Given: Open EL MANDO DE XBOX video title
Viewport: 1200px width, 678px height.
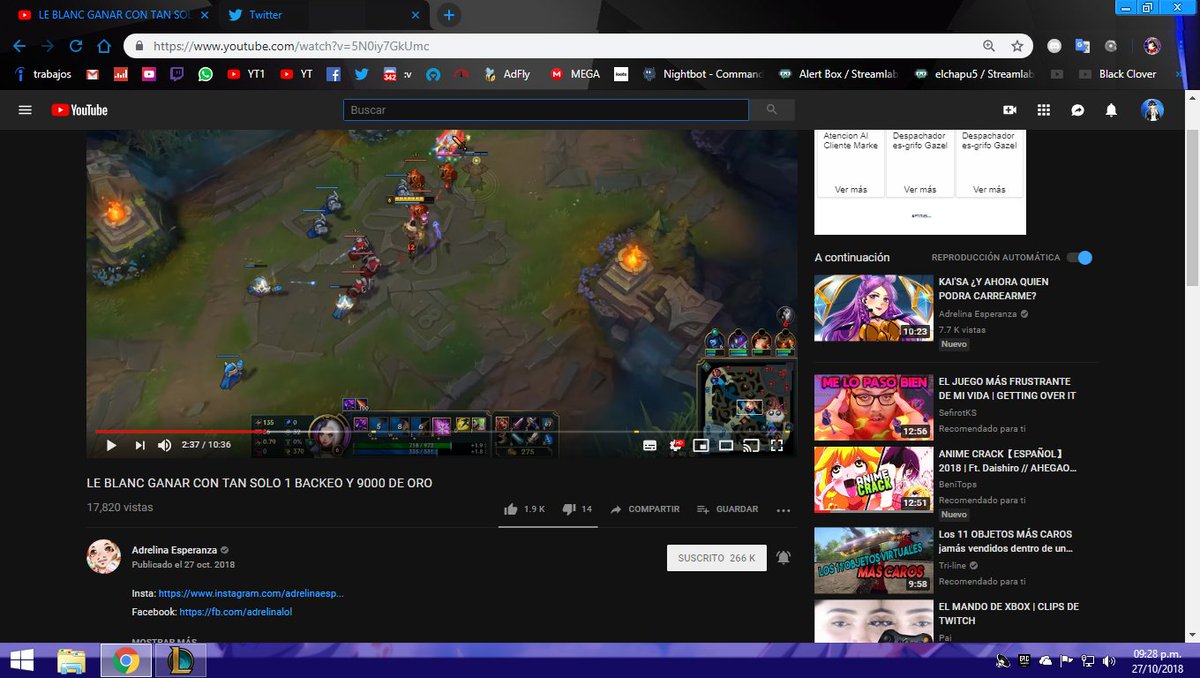Looking at the screenshot, I should tap(1008, 613).
